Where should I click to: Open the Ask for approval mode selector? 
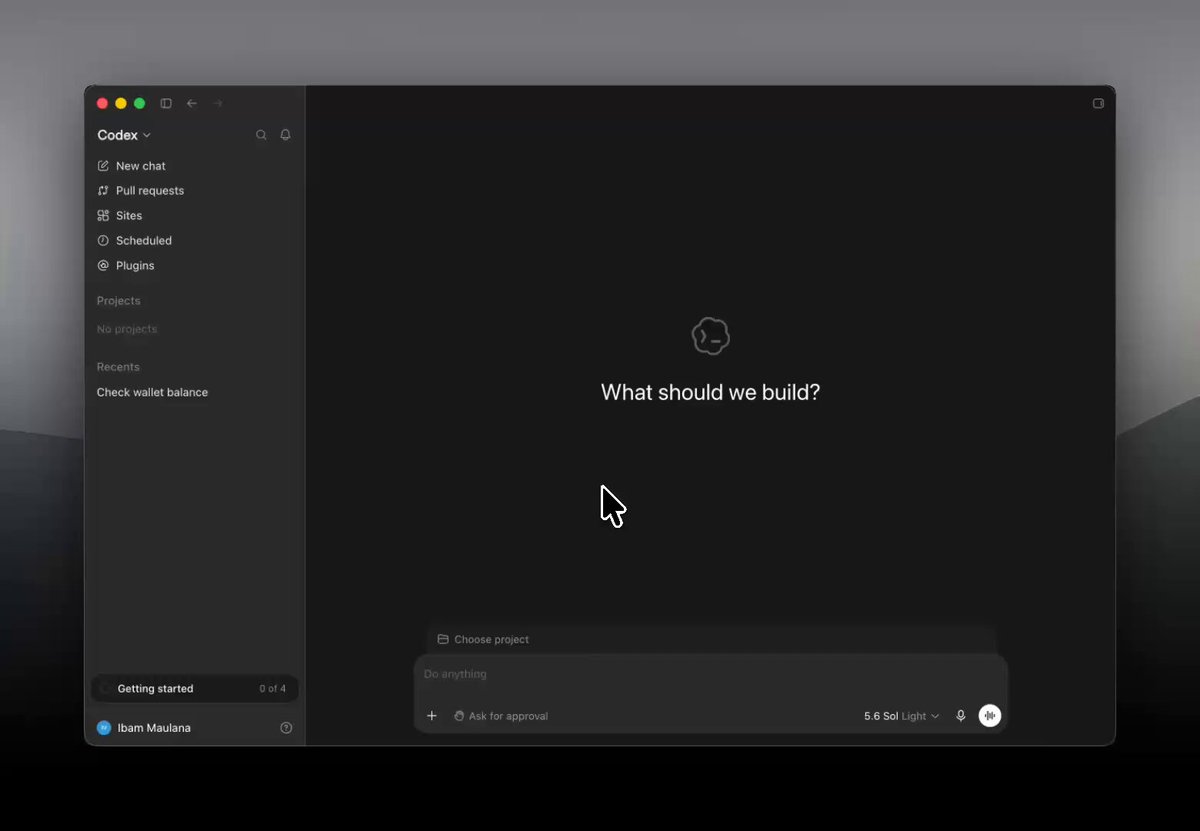click(500, 716)
